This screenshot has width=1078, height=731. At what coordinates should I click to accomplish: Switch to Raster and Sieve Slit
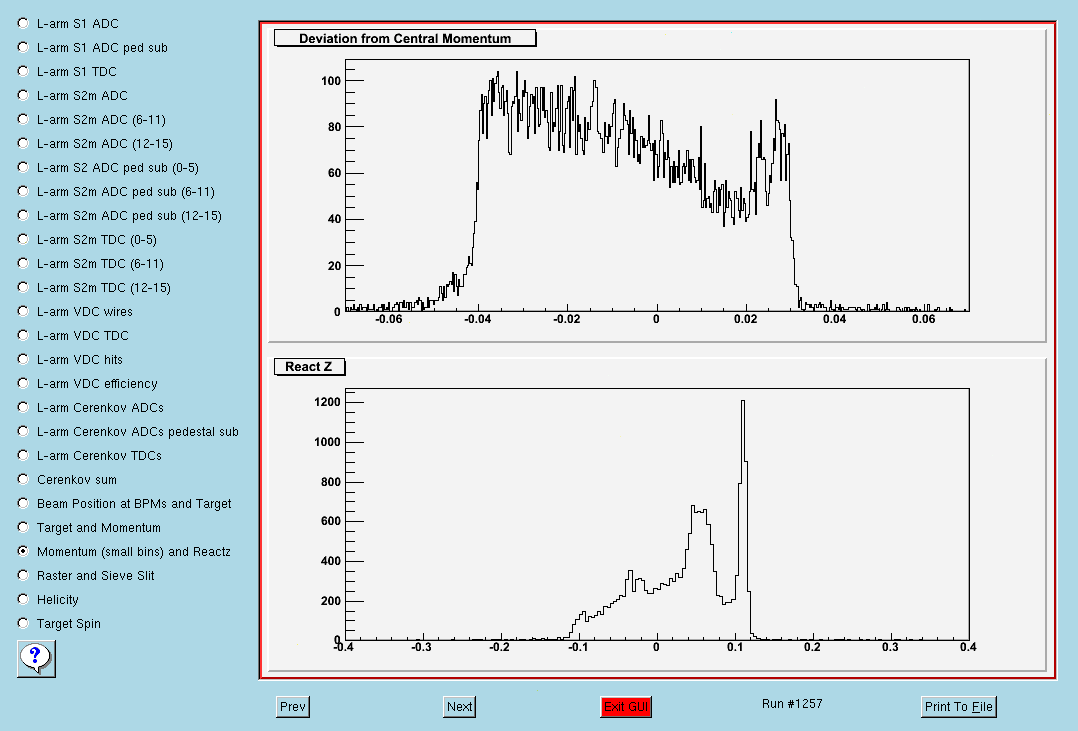pos(23,576)
